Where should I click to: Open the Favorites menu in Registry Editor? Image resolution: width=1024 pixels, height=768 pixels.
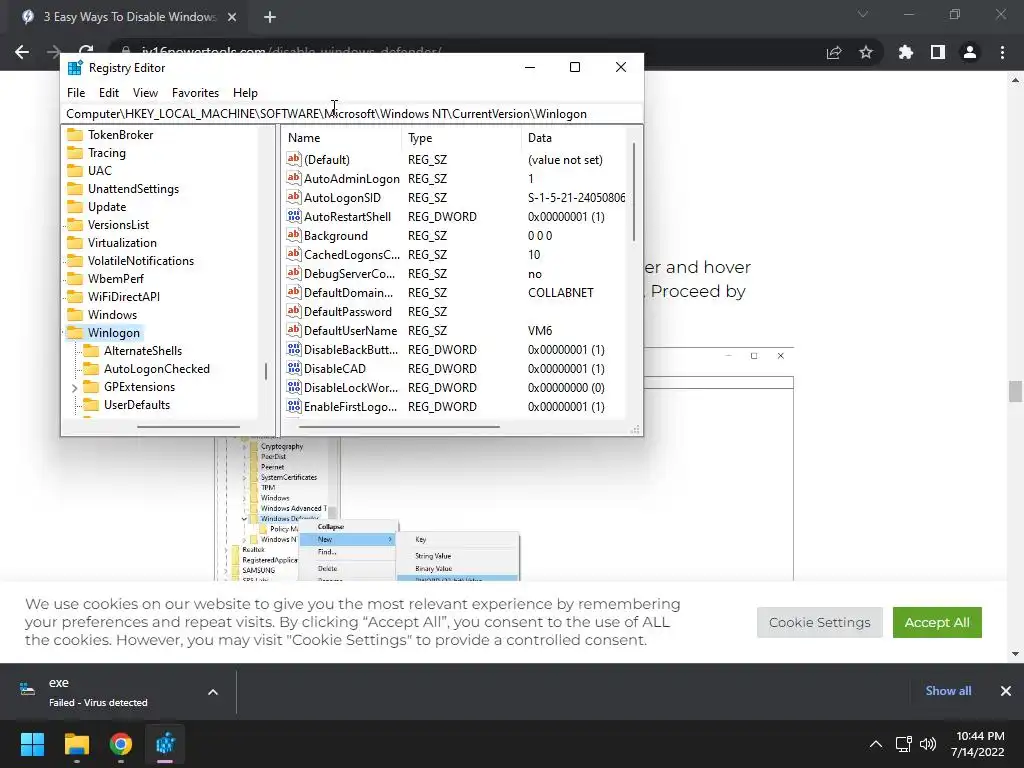coord(195,93)
